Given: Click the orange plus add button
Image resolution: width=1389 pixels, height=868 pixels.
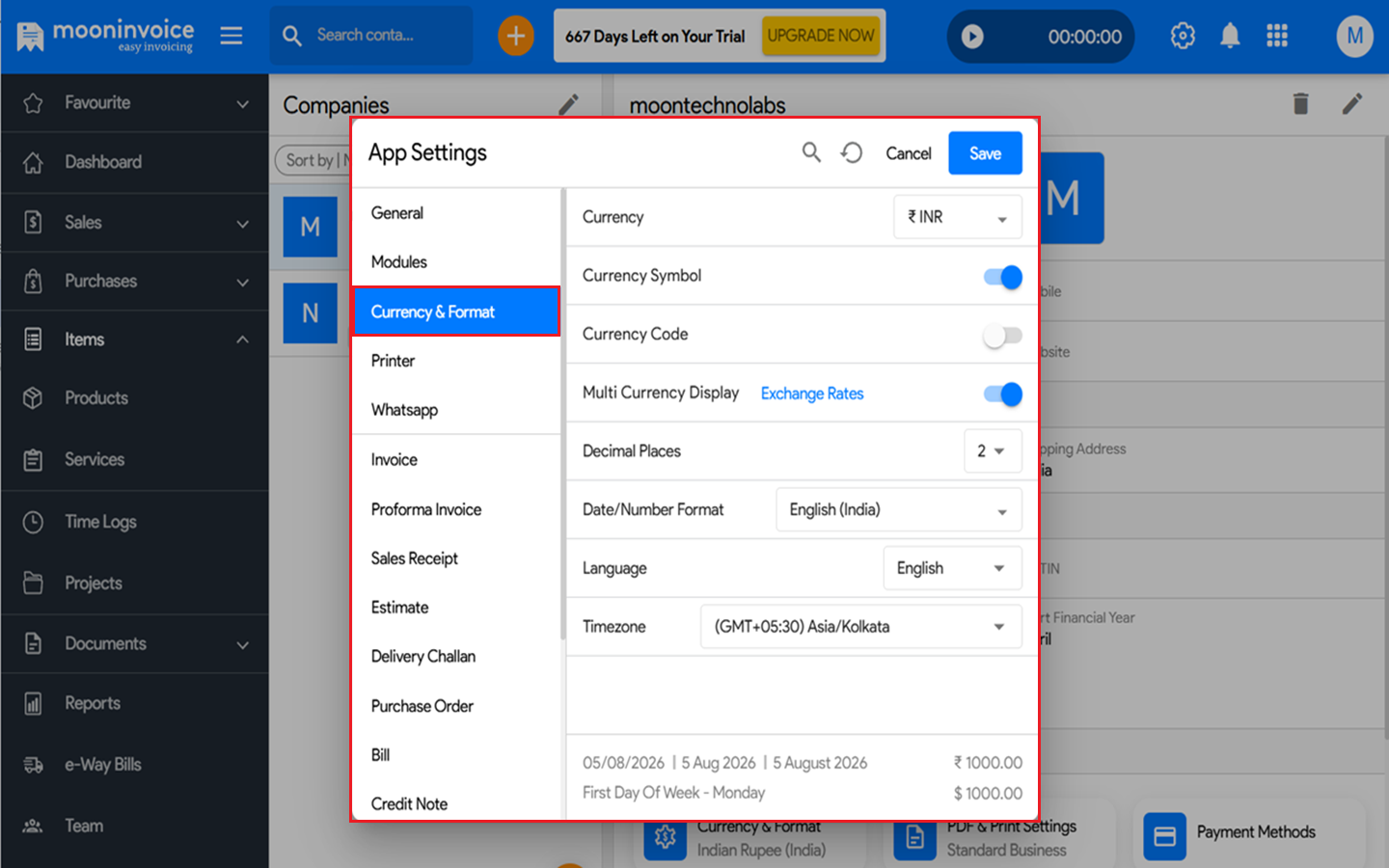Looking at the screenshot, I should click(x=516, y=37).
